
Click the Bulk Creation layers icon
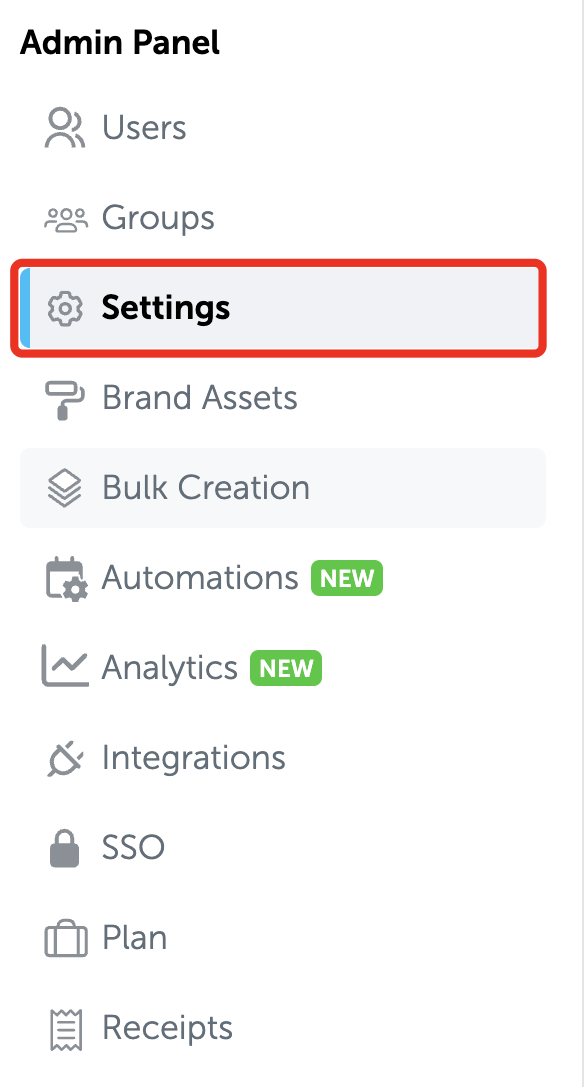tap(65, 488)
